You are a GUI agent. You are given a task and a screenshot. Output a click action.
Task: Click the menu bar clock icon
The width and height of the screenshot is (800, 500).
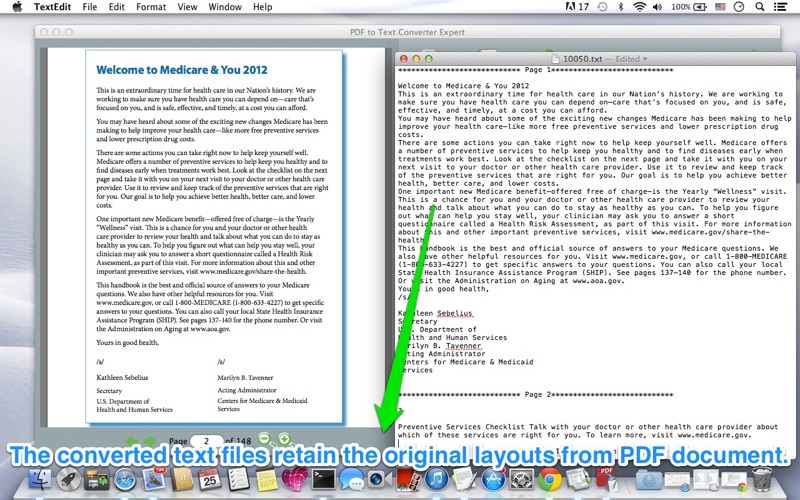[x=739, y=7]
